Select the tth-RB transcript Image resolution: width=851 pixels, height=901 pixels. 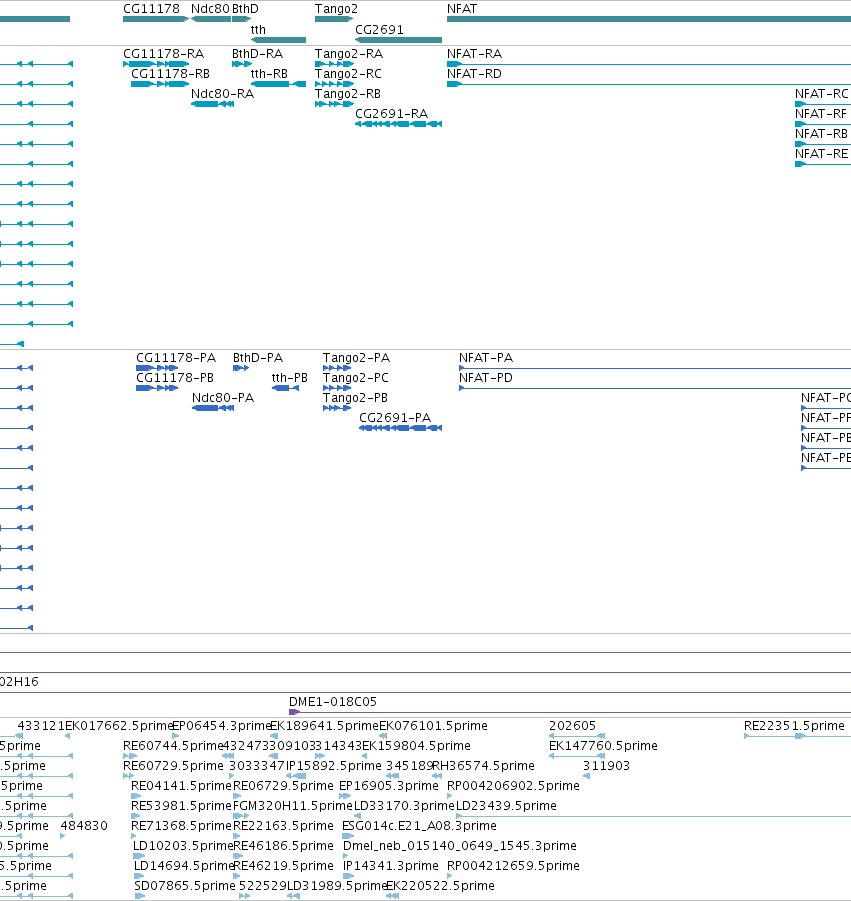278,84
